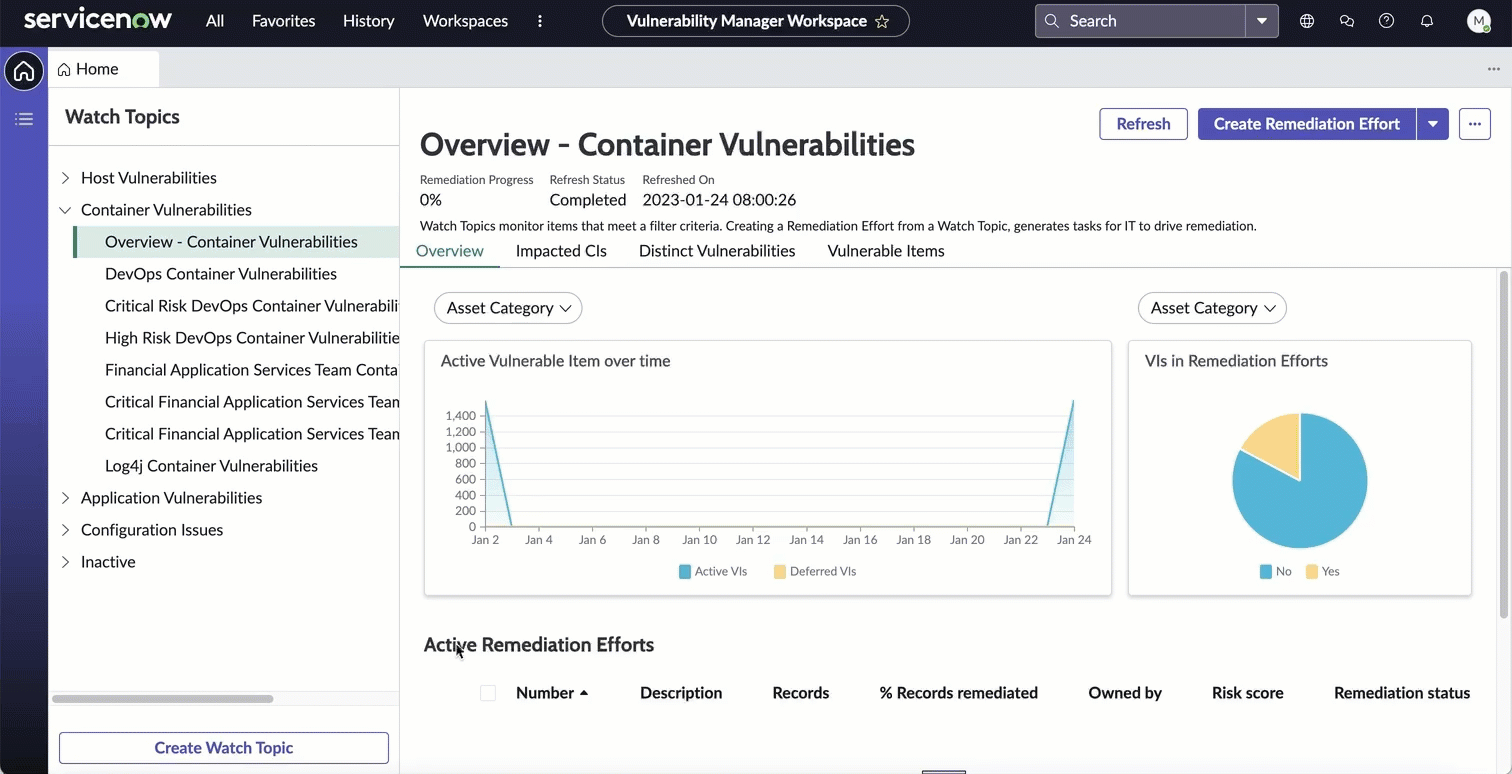
Task: Go to workspace home icon in sidebar
Action: click(x=24, y=71)
